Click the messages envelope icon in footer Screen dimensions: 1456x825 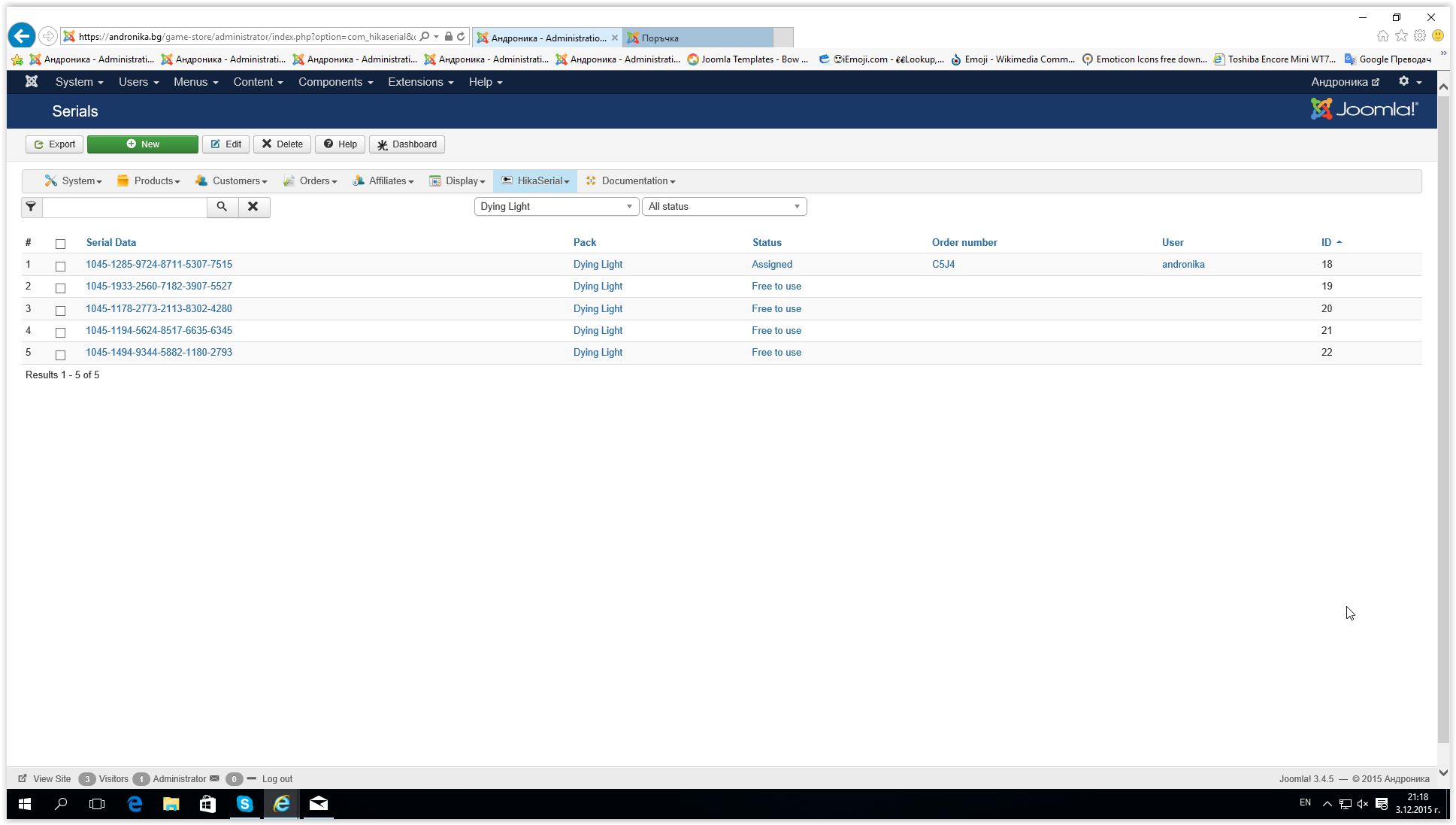[214, 778]
